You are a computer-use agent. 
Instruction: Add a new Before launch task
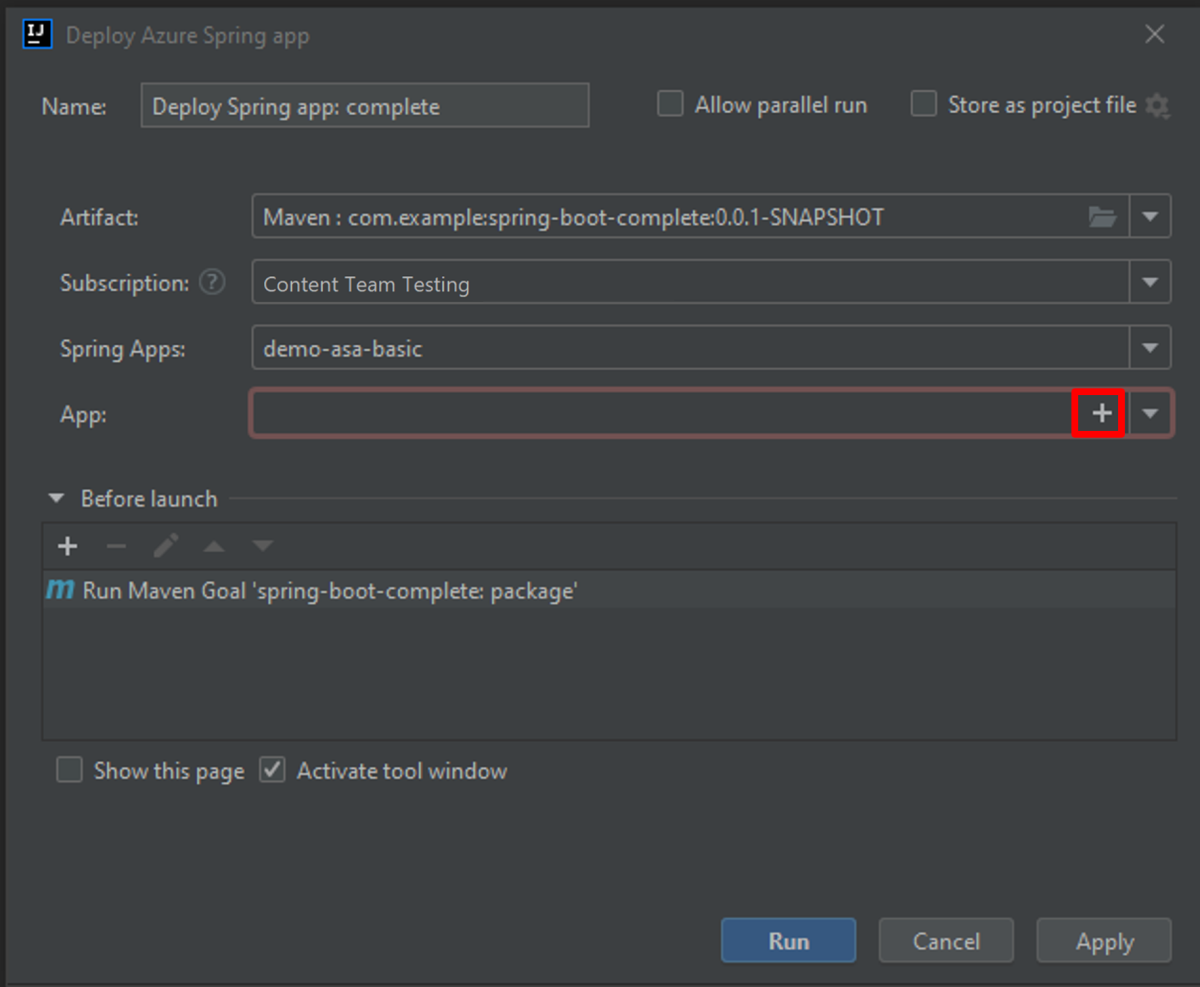66,546
